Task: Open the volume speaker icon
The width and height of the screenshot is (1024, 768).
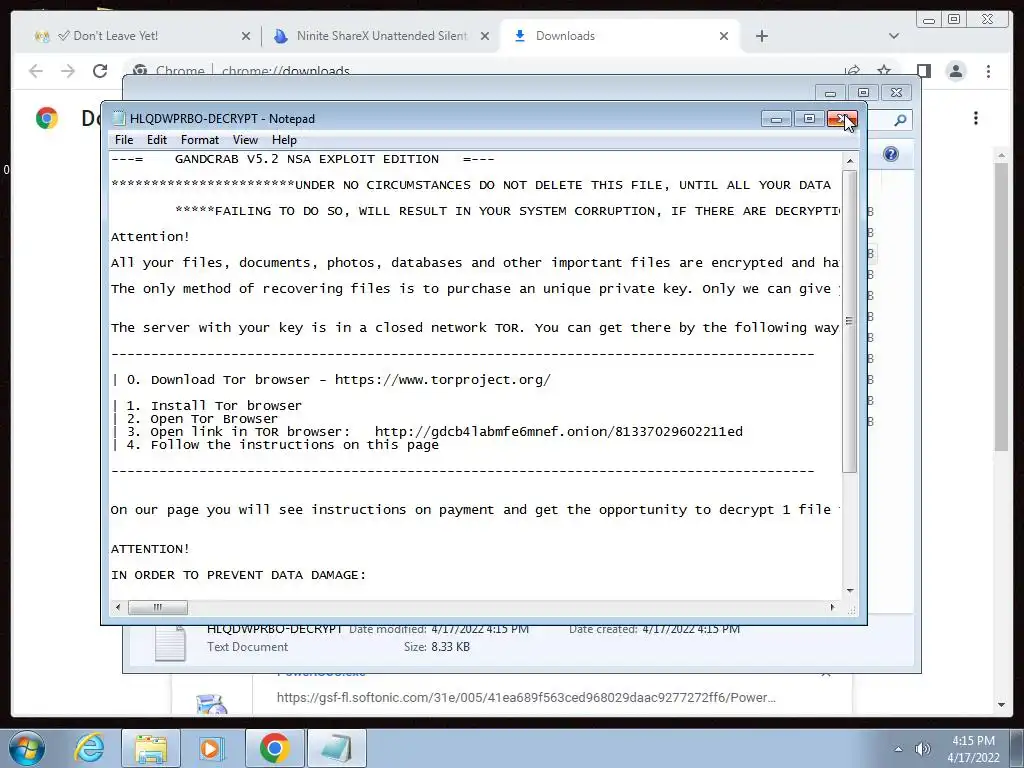Action: (x=923, y=749)
